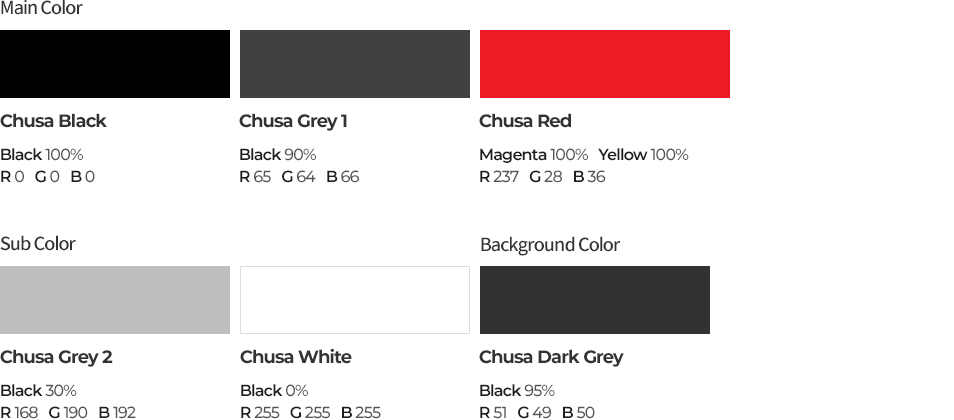
Task: Click the Chusa Grey 2 title
Action: click(56, 357)
